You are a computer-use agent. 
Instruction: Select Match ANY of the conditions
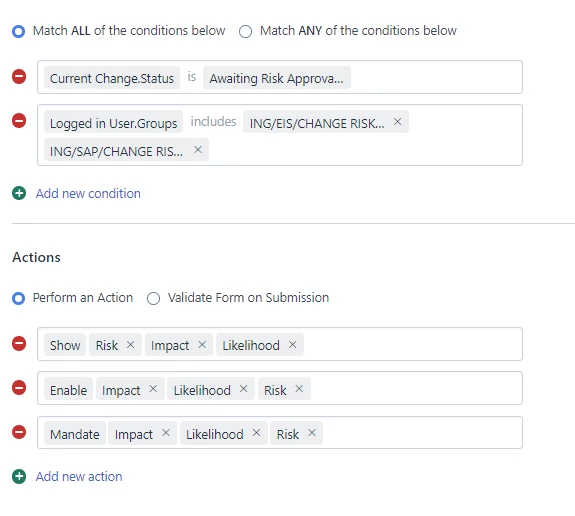click(x=245, y=31)
